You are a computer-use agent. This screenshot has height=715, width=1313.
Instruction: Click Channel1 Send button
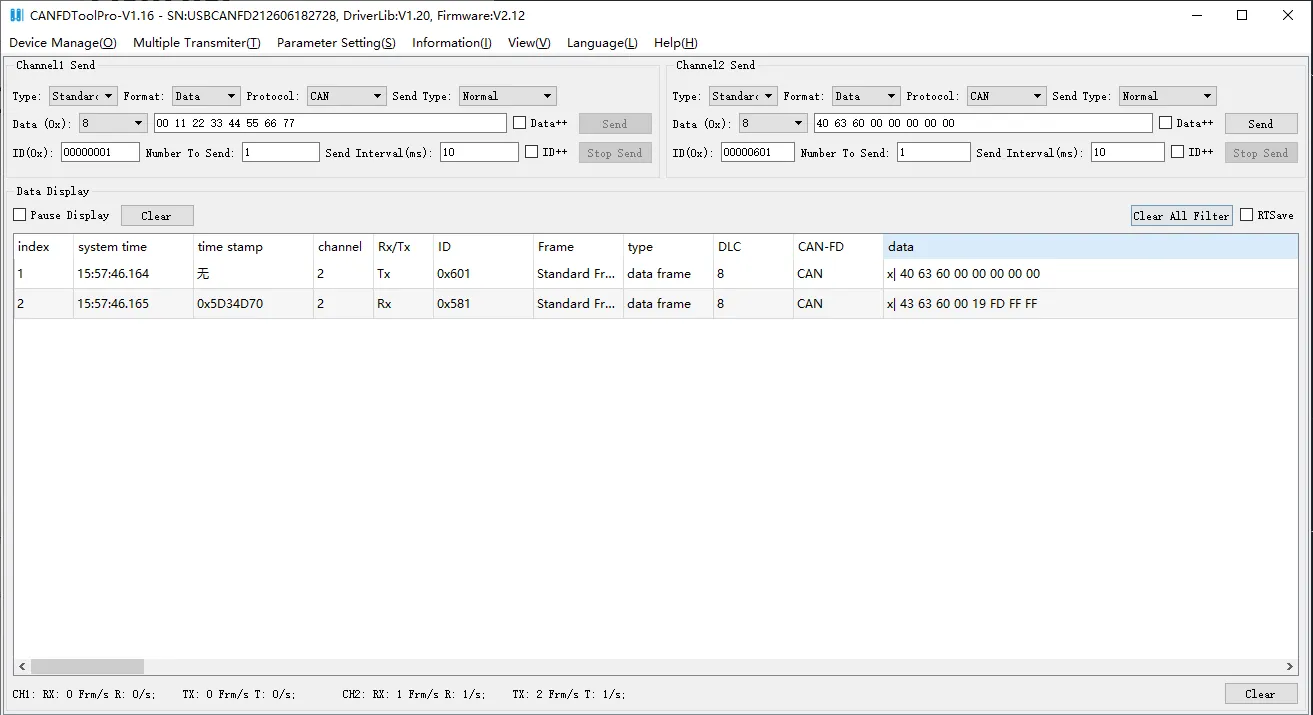point(615,124)
